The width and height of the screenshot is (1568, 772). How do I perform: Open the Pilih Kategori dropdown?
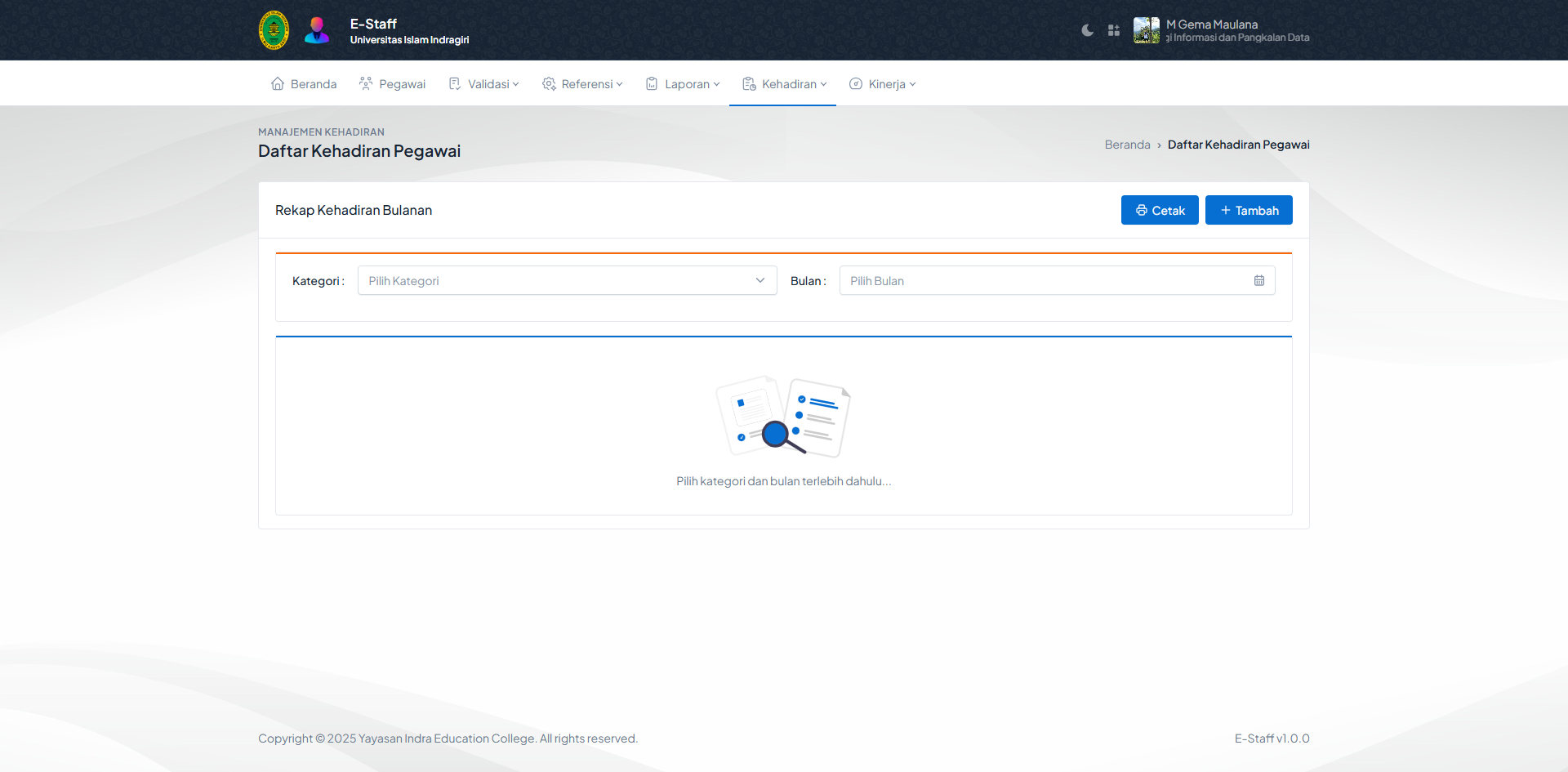(567, 280)
